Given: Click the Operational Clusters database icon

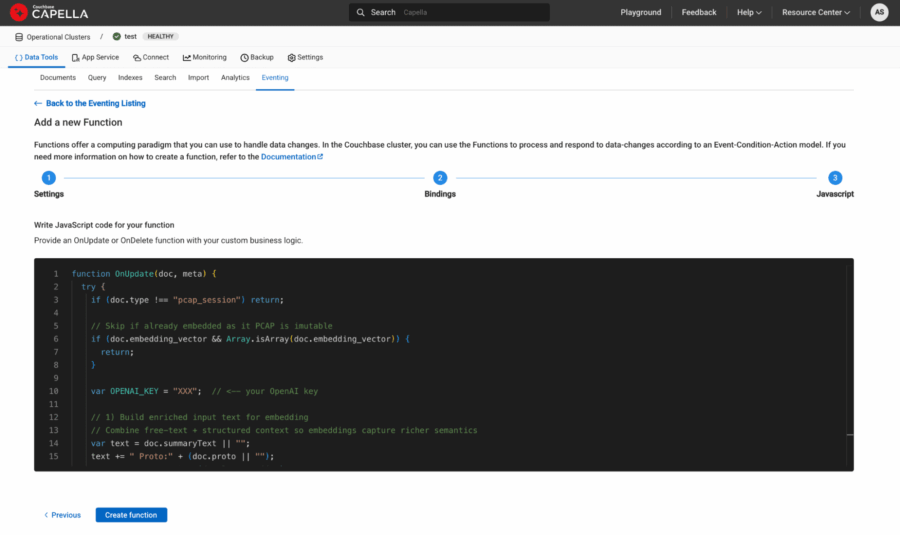Looking at the screenshot, I should pos(19,37).
